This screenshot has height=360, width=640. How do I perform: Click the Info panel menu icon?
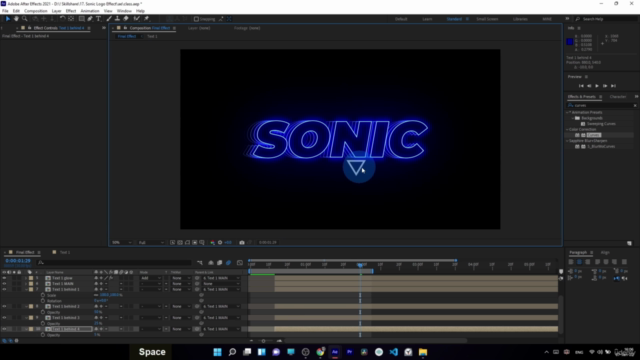point(579,28)
